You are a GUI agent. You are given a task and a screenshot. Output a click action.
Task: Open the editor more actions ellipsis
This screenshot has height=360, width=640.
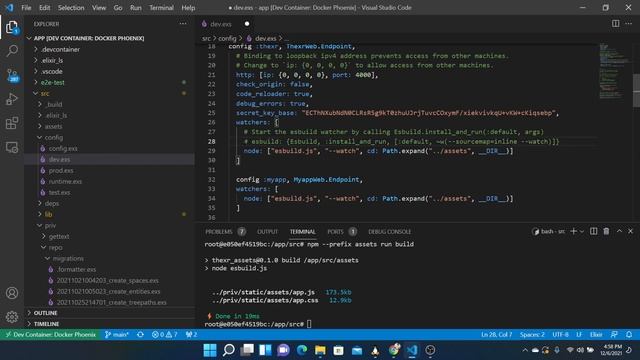[629, 24]
